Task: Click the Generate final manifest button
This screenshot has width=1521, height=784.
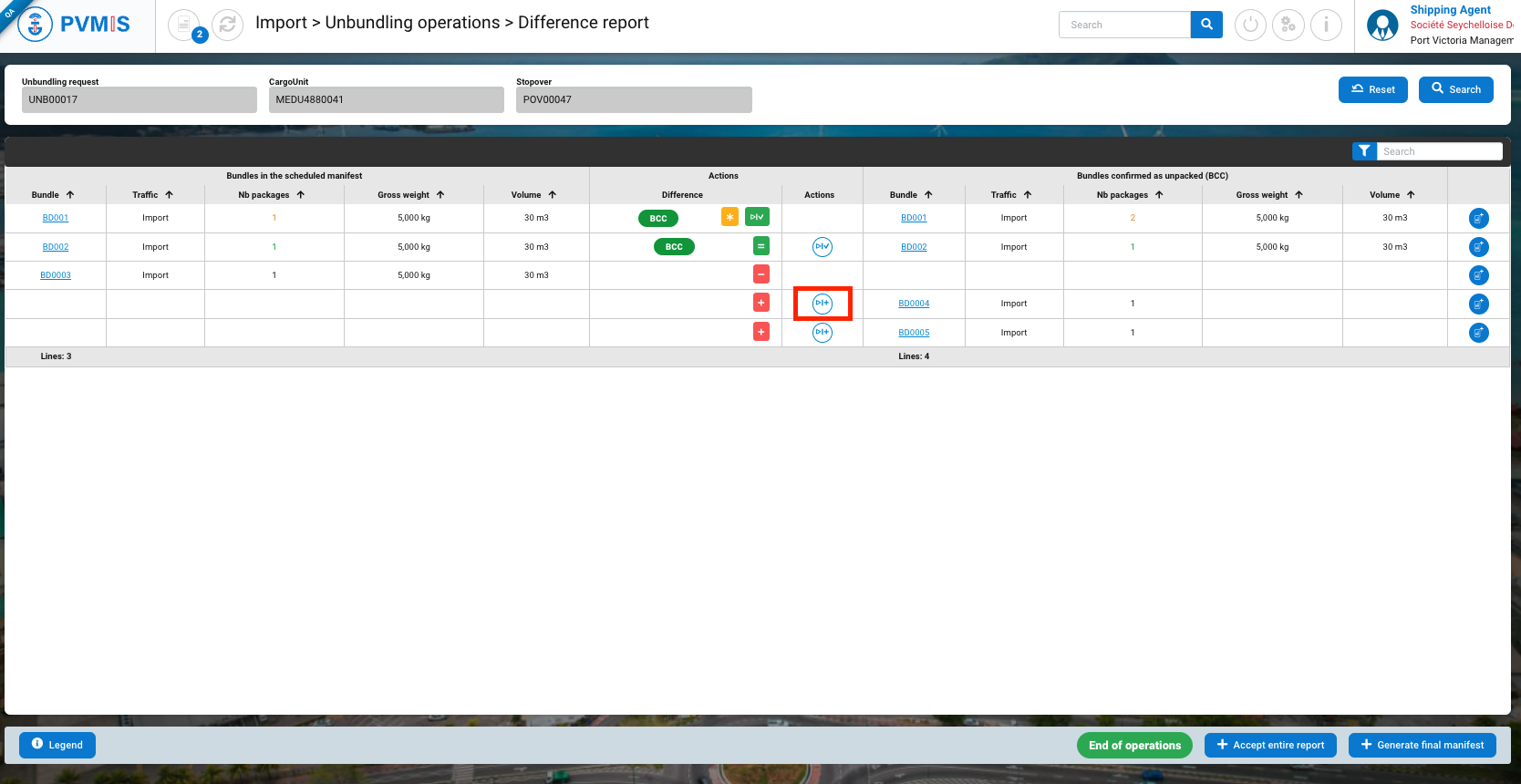Action: 1422,745
